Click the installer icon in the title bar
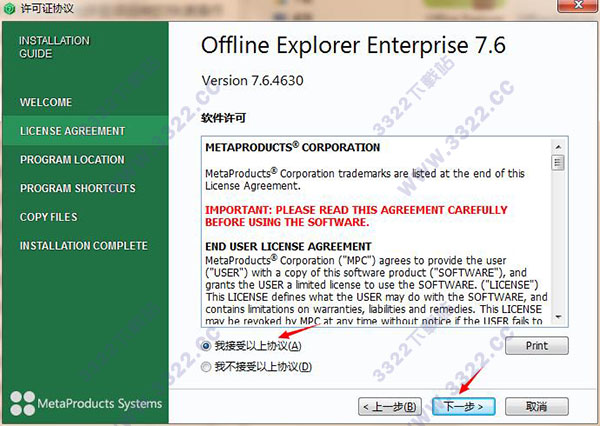Screen dimensions: 600x426 [x=9, y=8]
